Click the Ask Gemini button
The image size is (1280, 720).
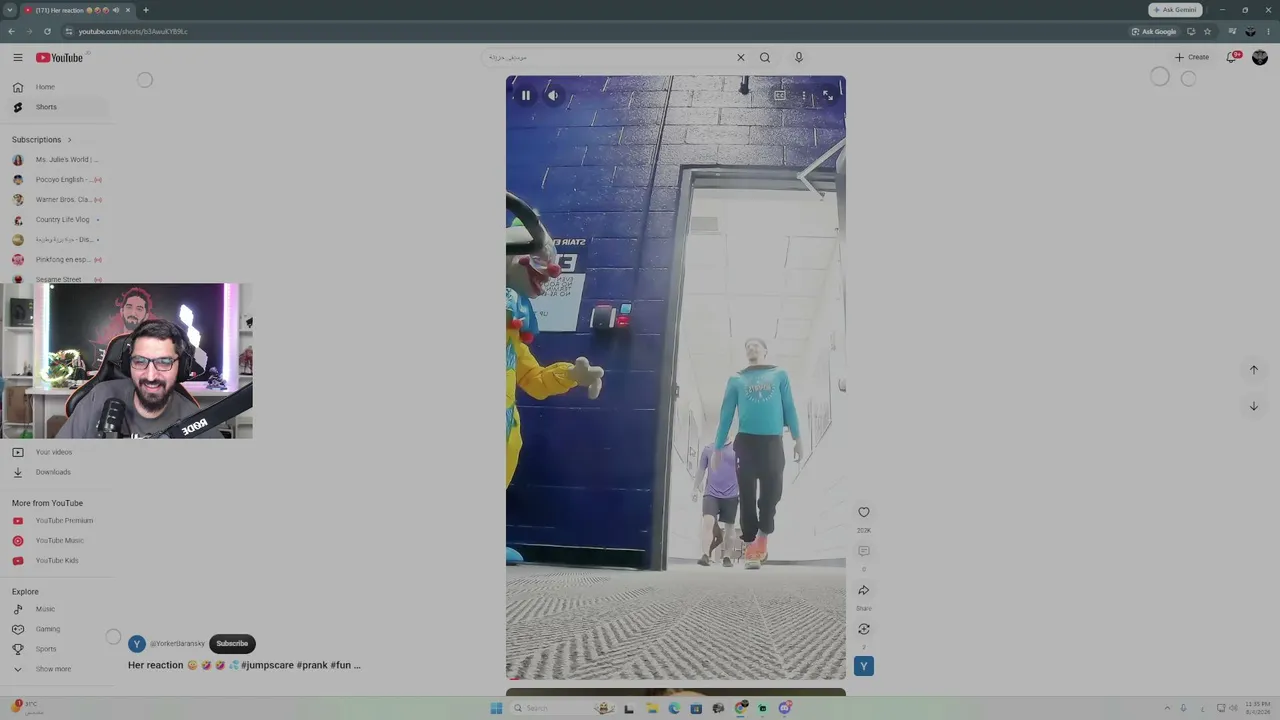point(1175,10)
